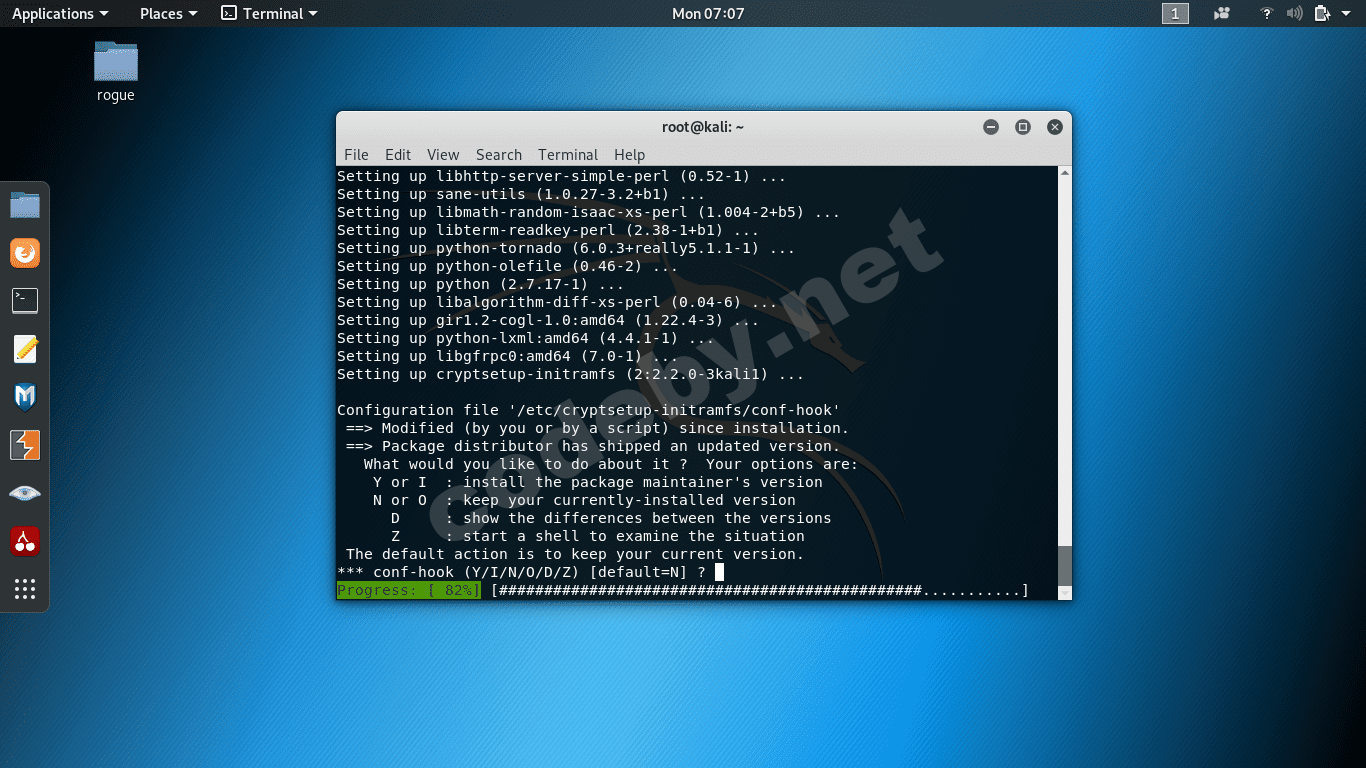Click the 'N or O' keep version line
1366x768 pixels.
[x=584, y=500]
